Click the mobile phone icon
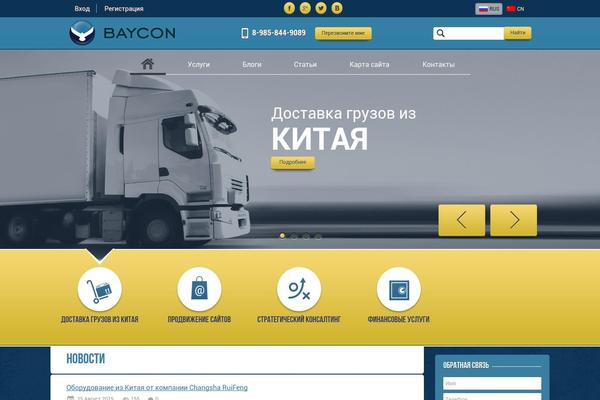Screen dimensions: 600x400 (245, 33)
